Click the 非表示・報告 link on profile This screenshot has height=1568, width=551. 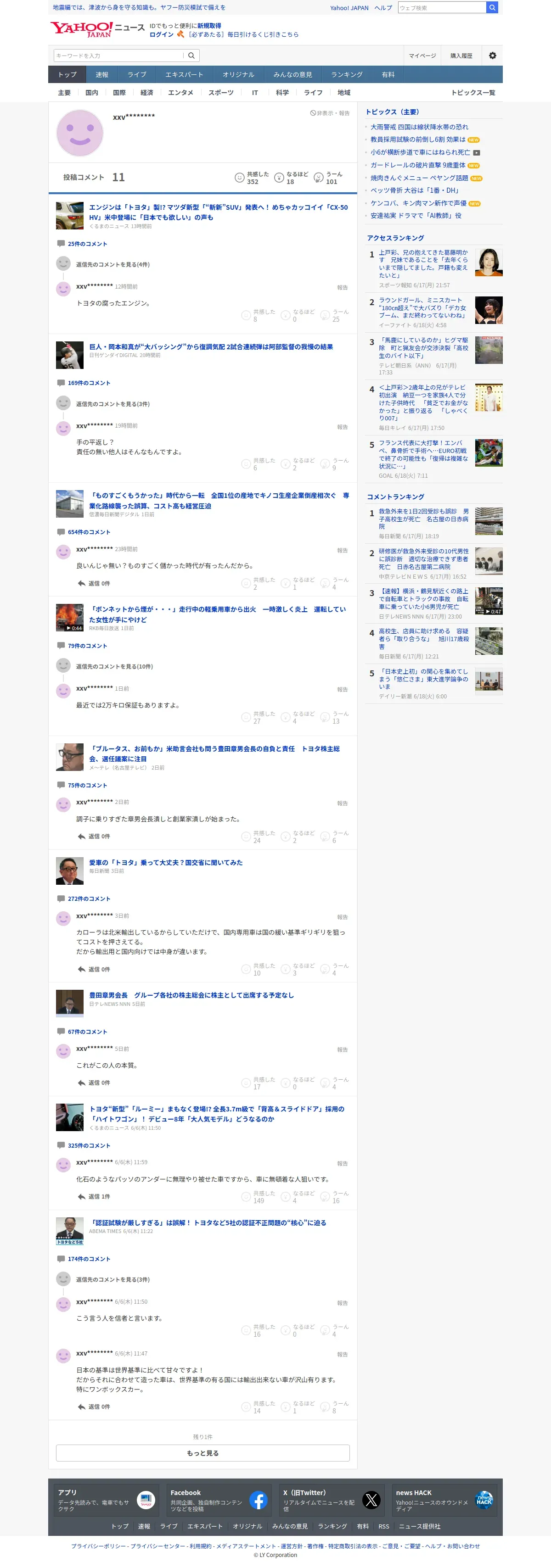(330, 113)
